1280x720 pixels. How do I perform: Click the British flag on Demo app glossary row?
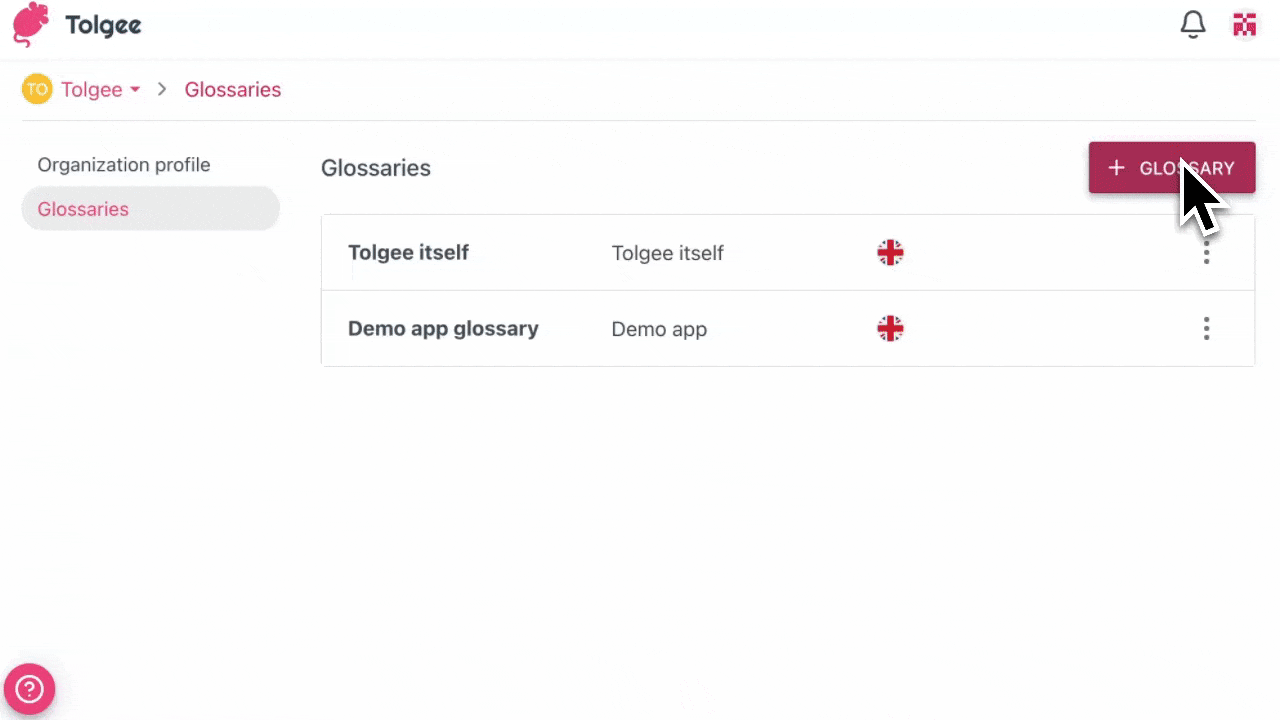click(890, 328)
